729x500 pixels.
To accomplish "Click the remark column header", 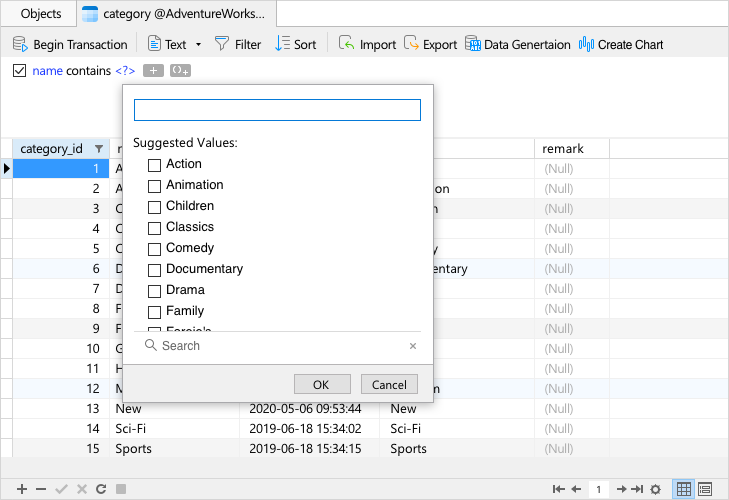I will point(572,149).
